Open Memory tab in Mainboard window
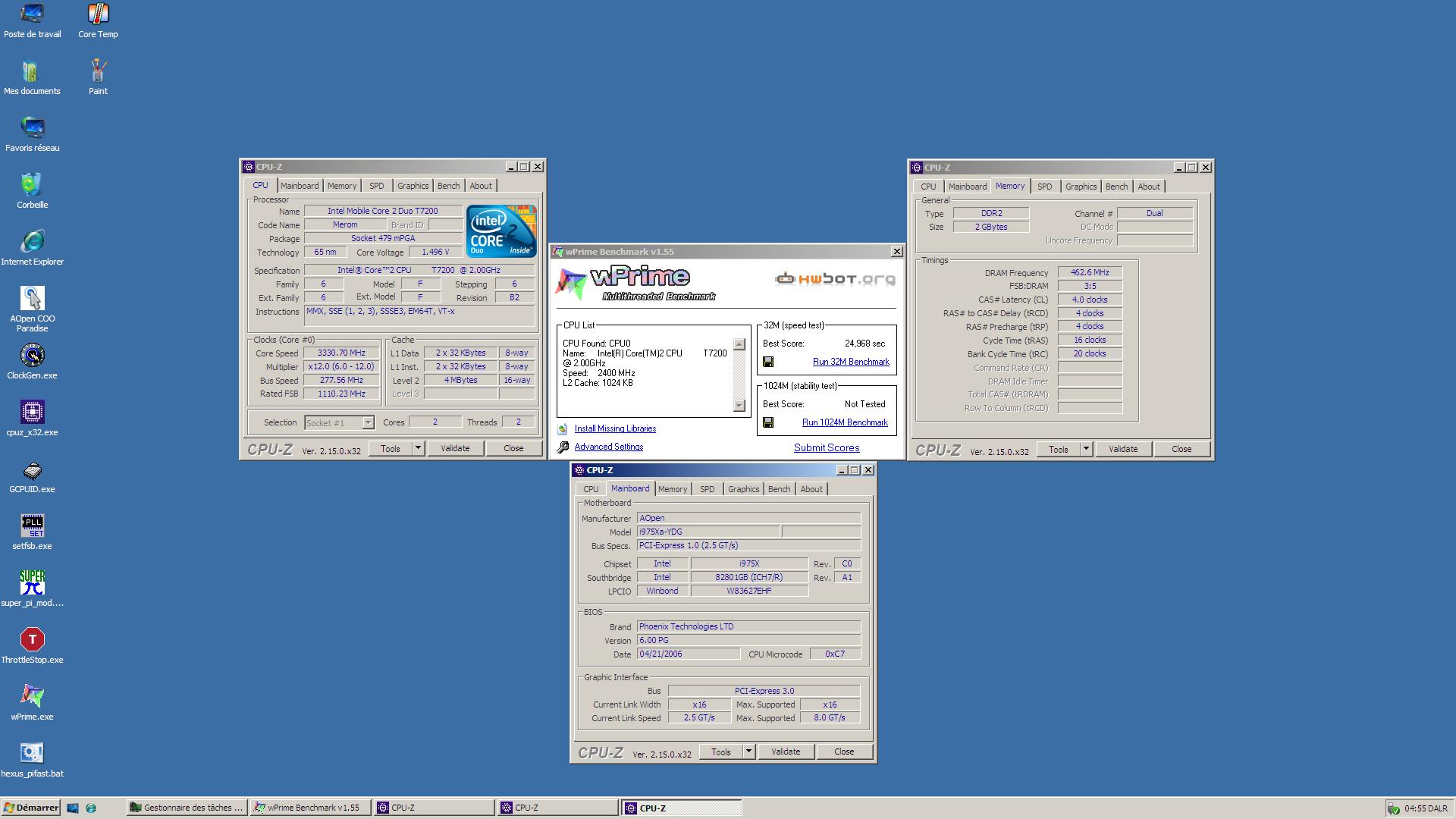Image resolution: width=1456 pixels, height=819 pixels. point(673,489)
